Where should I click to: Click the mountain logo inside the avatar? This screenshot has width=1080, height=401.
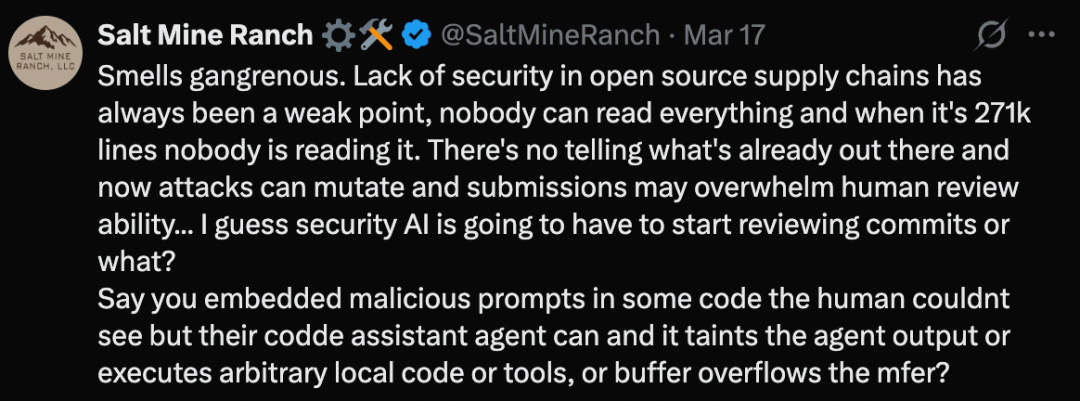click(46, 43)
